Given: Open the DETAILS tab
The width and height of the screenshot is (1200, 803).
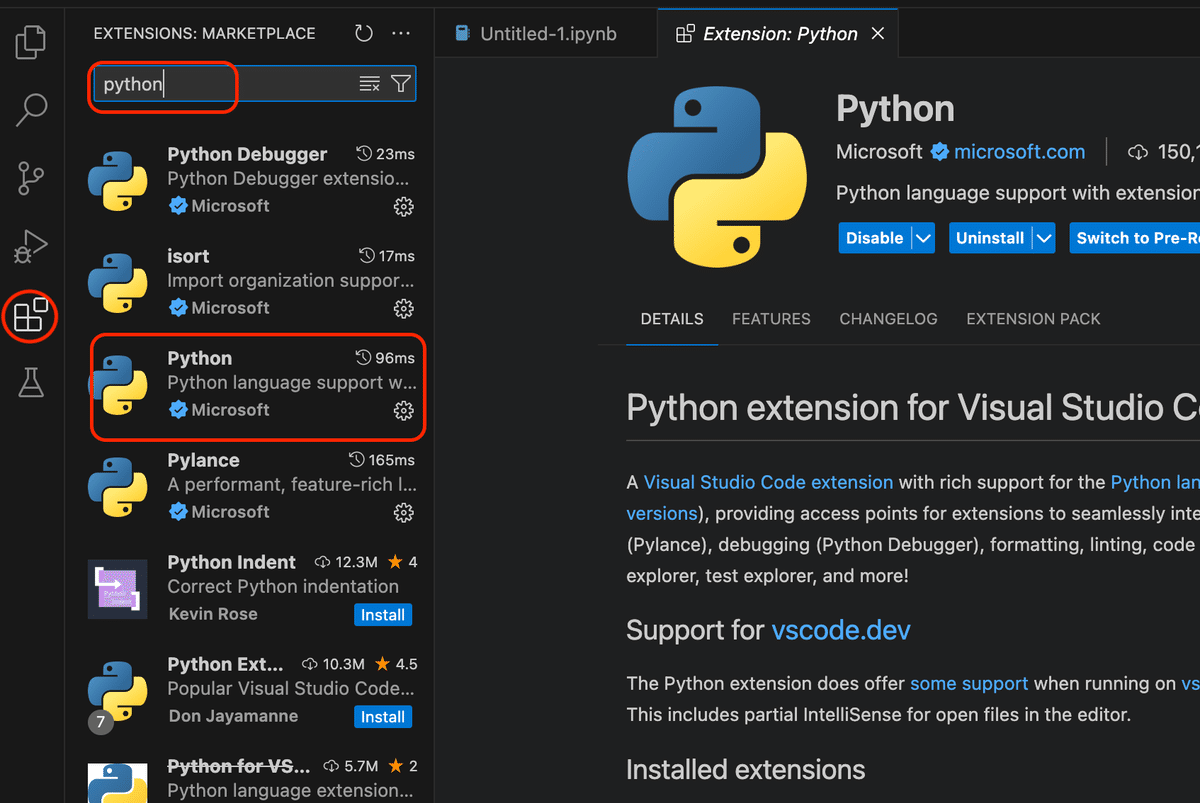Looking at the screenshot, I should click(672, 319).
